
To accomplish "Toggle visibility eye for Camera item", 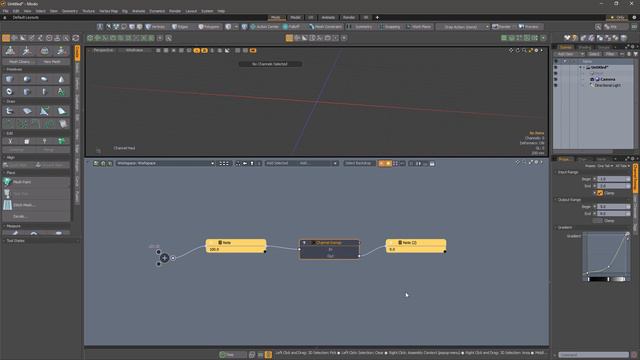I will pyautogui.click(x=556, y=79).
